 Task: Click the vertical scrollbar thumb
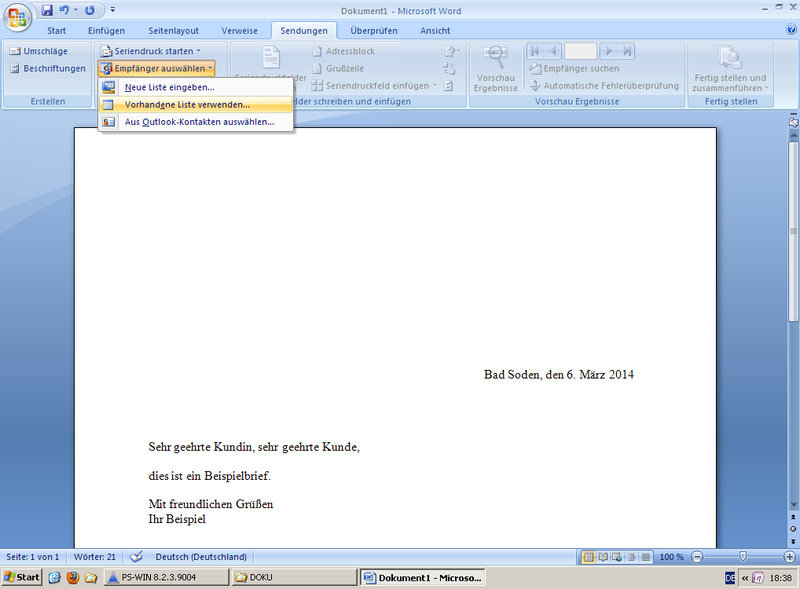pos(793,231)
